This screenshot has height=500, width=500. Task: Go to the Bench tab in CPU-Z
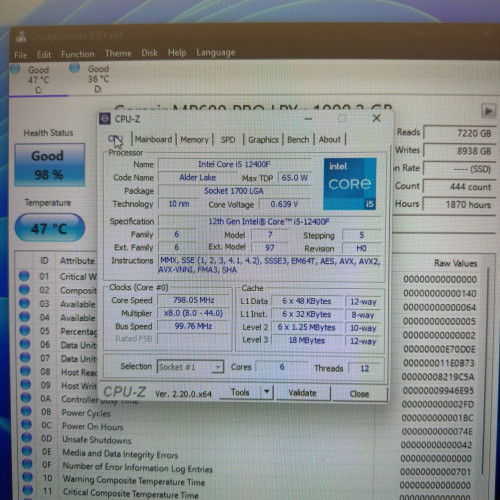click(x=298, y=140)
